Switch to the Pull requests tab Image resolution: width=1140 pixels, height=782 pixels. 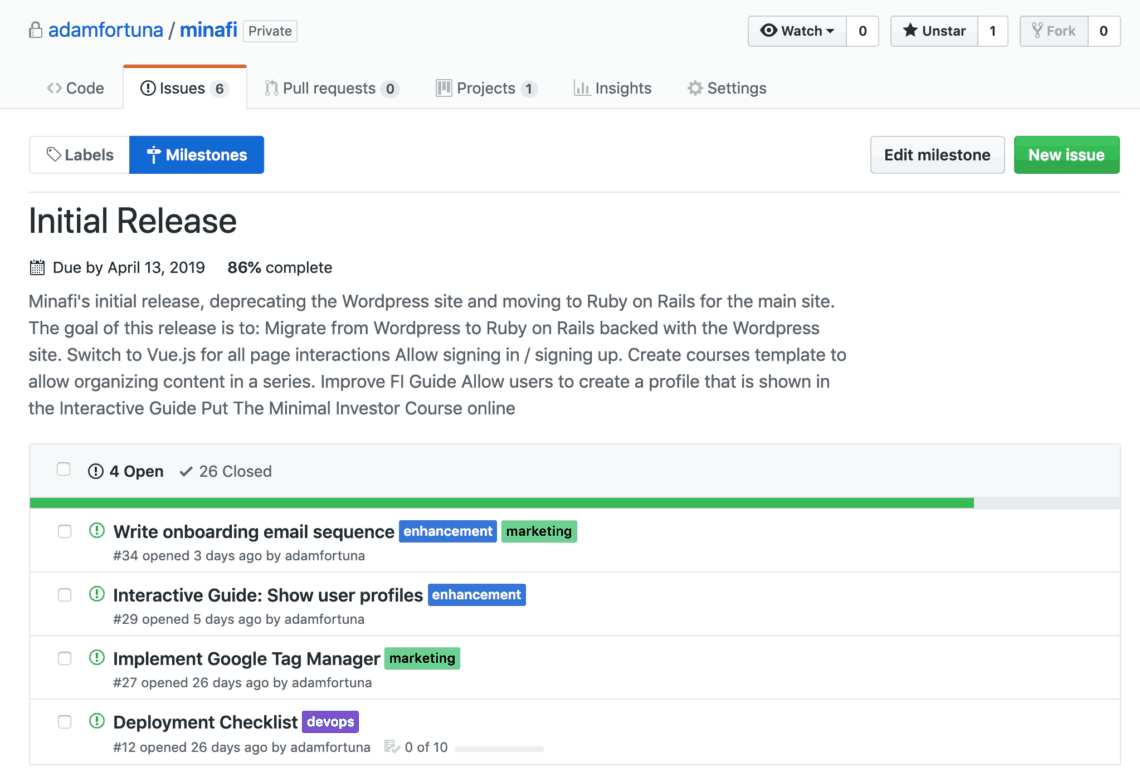click(x=331, y=88)
